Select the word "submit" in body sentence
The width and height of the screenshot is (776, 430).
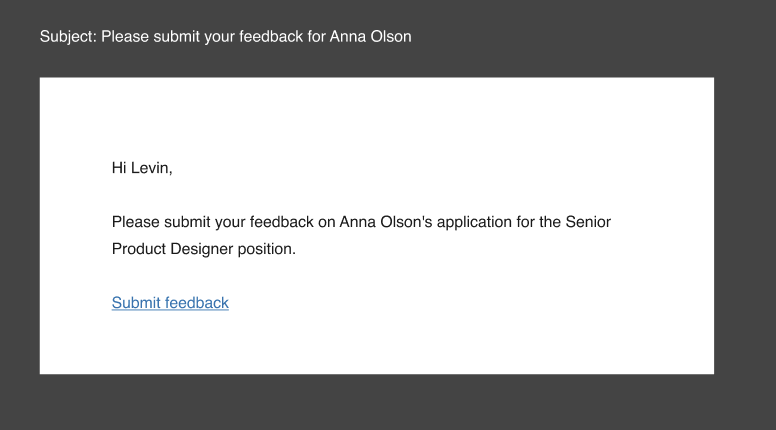pos(187,222)
